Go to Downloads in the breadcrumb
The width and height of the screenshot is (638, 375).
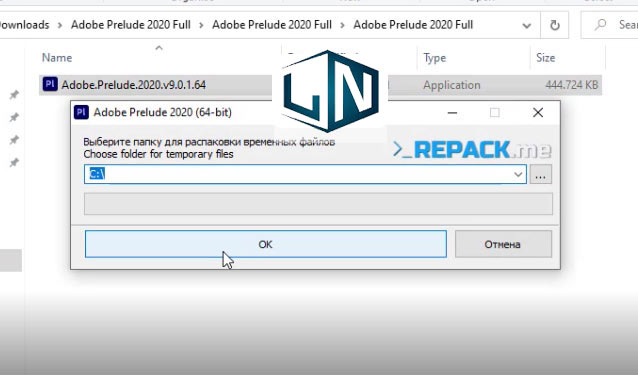point(24,25)
